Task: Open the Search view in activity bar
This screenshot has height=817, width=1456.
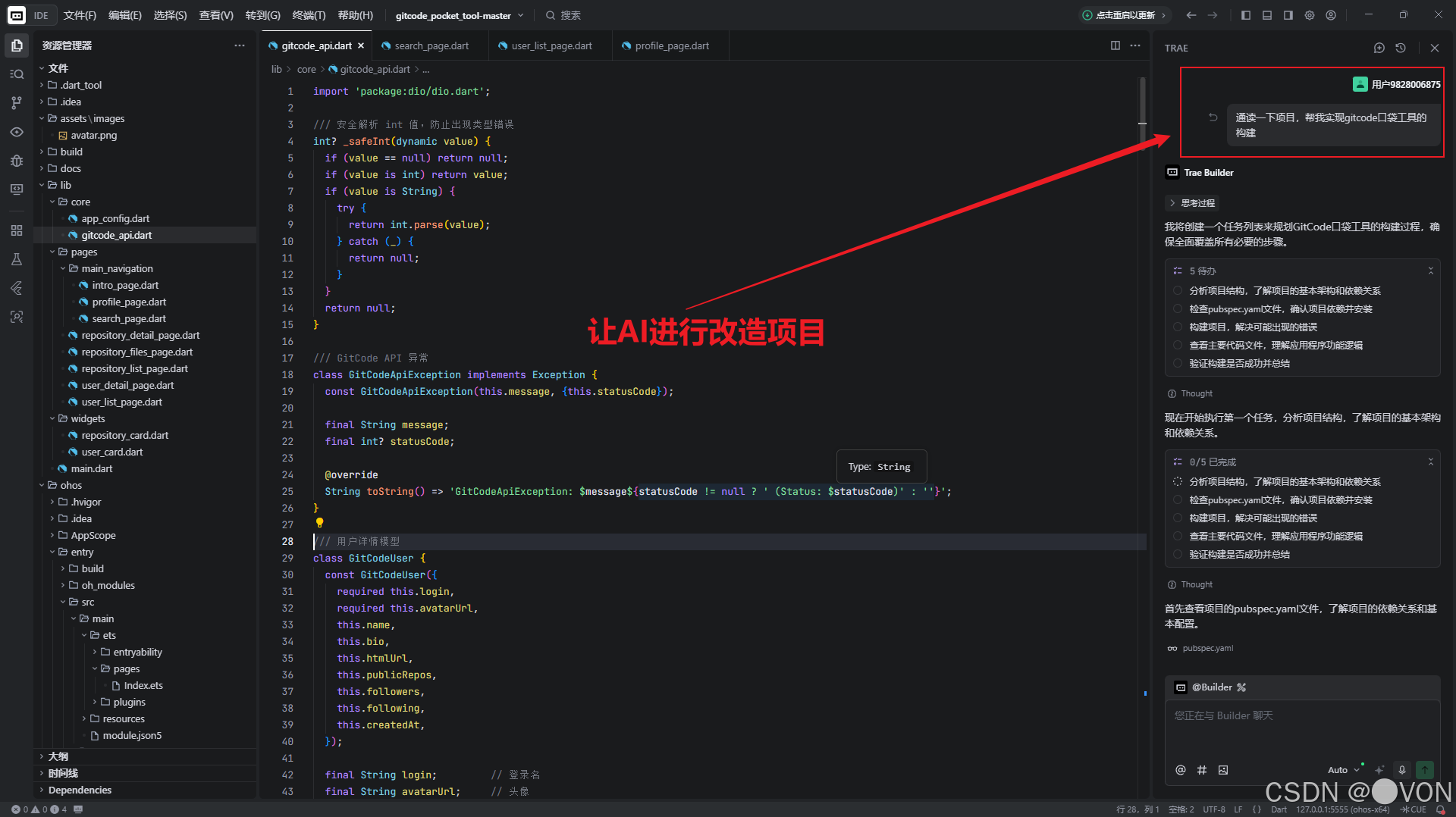Action: (17, 74)
